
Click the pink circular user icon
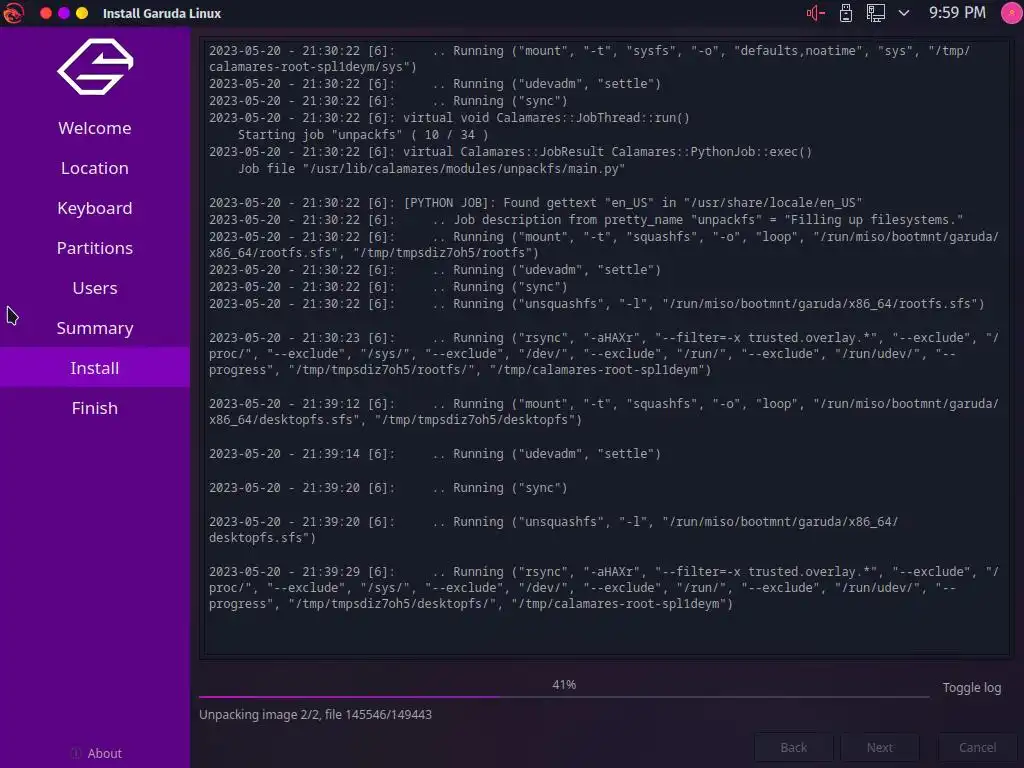(x=1012, y=13)
